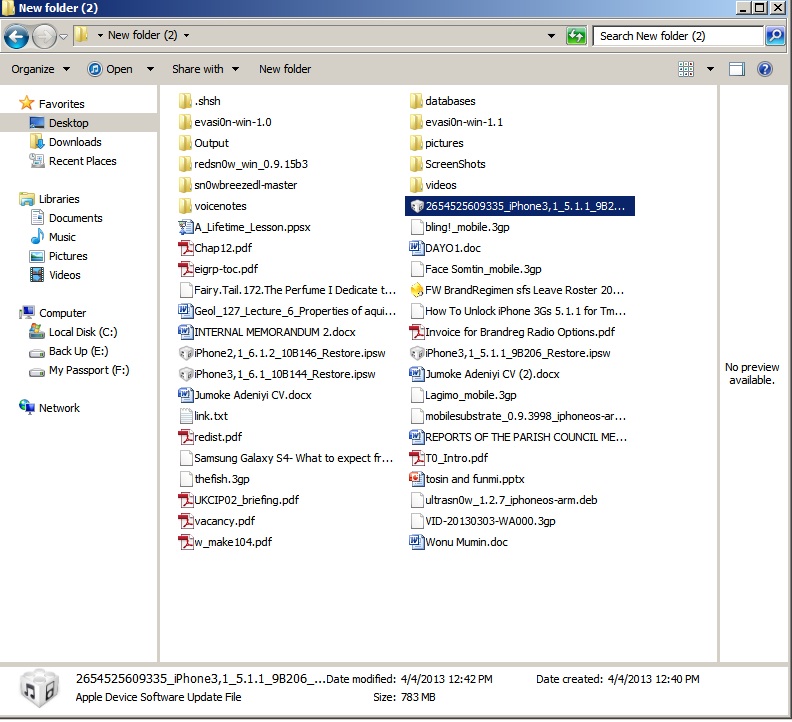This screenshot has width=792, height=722.
Task: Select A_Lifetime_Lesson.ppsx file icon
Action: tap(185, 227)
